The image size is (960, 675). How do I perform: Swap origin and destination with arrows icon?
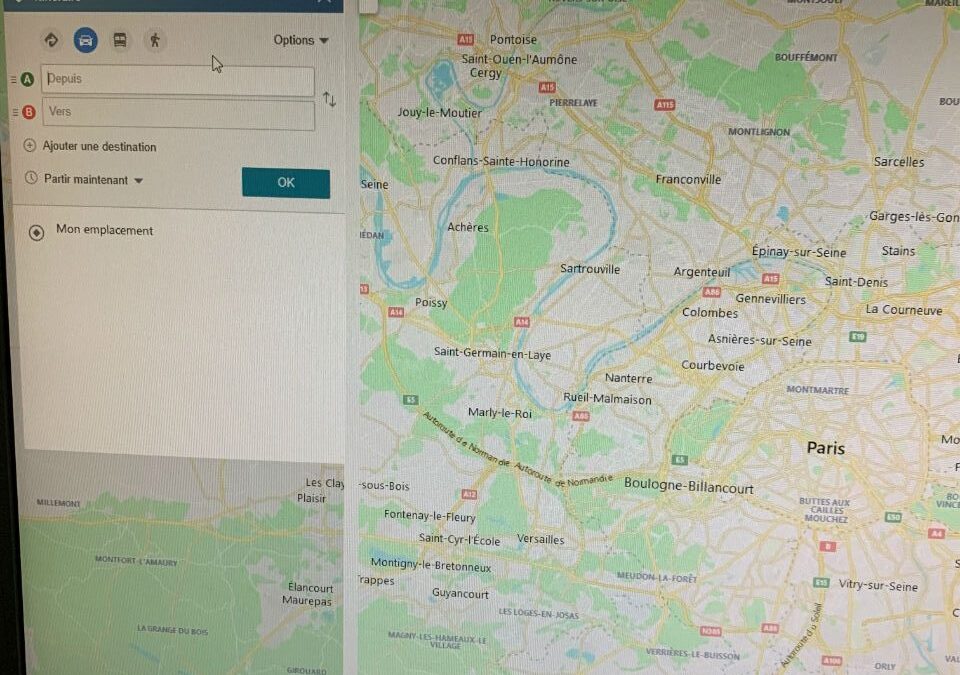(329, 99)
